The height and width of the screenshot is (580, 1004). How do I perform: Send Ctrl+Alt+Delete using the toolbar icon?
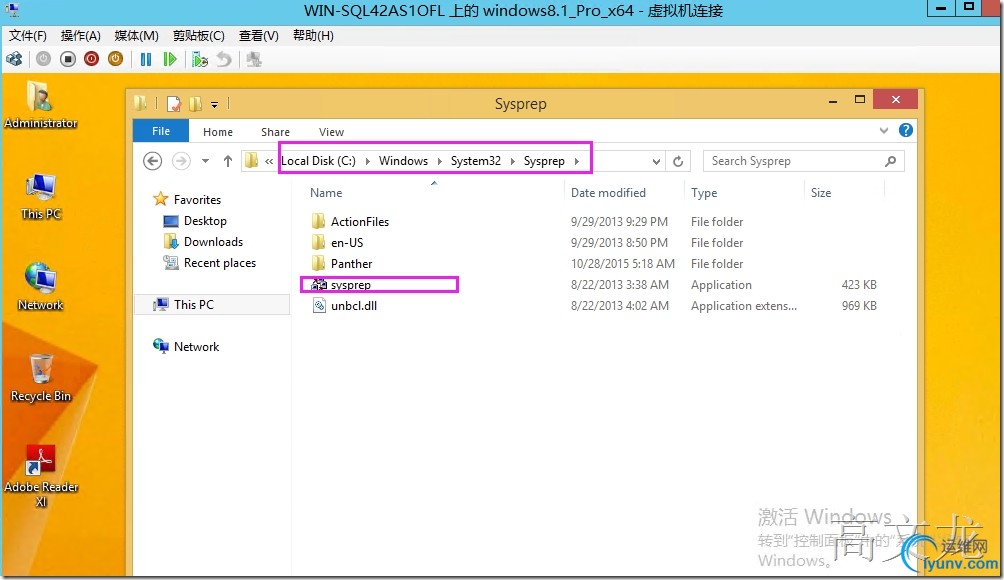click(x=14, y=60)
